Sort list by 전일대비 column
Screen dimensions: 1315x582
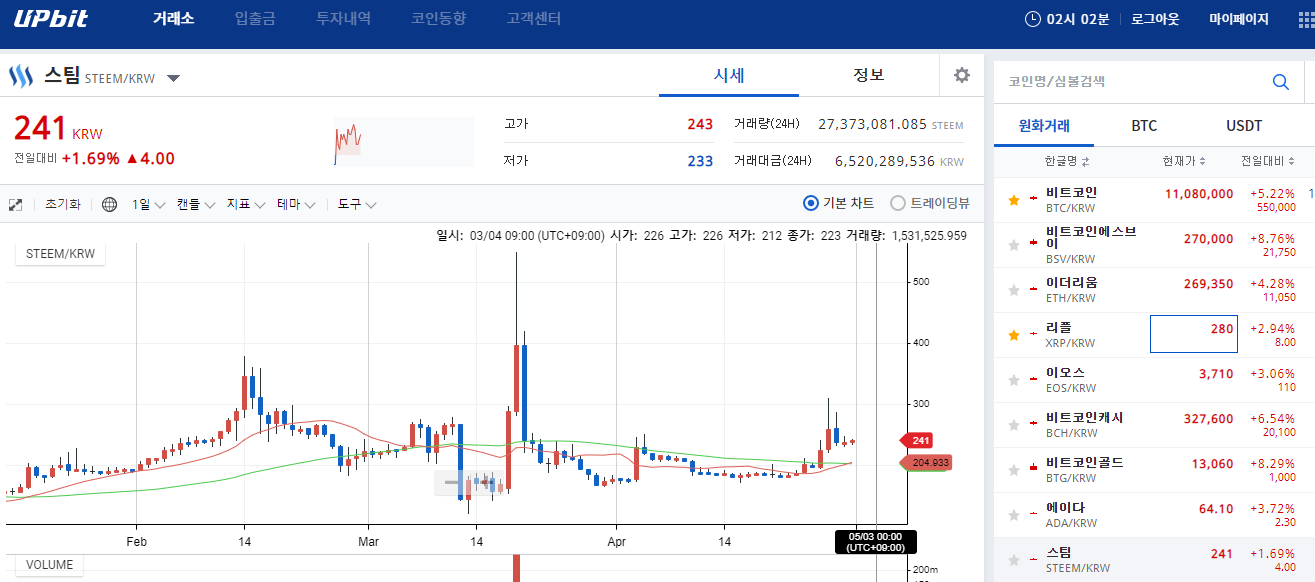tap(1269, 161)
